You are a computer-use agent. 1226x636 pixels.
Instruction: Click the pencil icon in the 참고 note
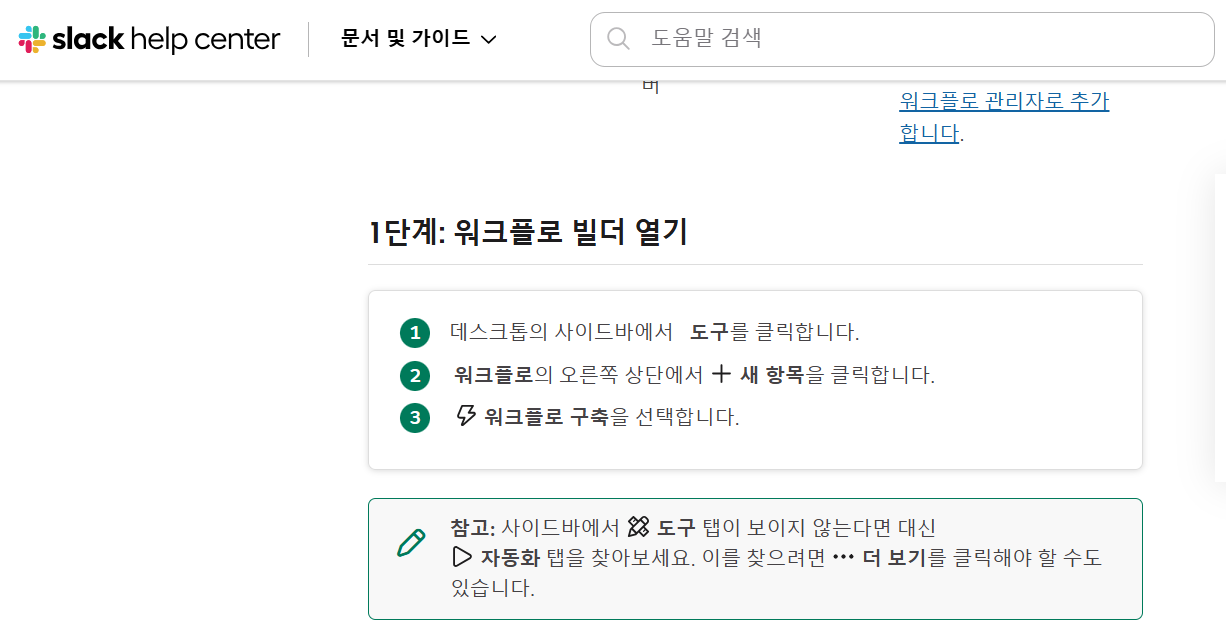coord(411,543)
